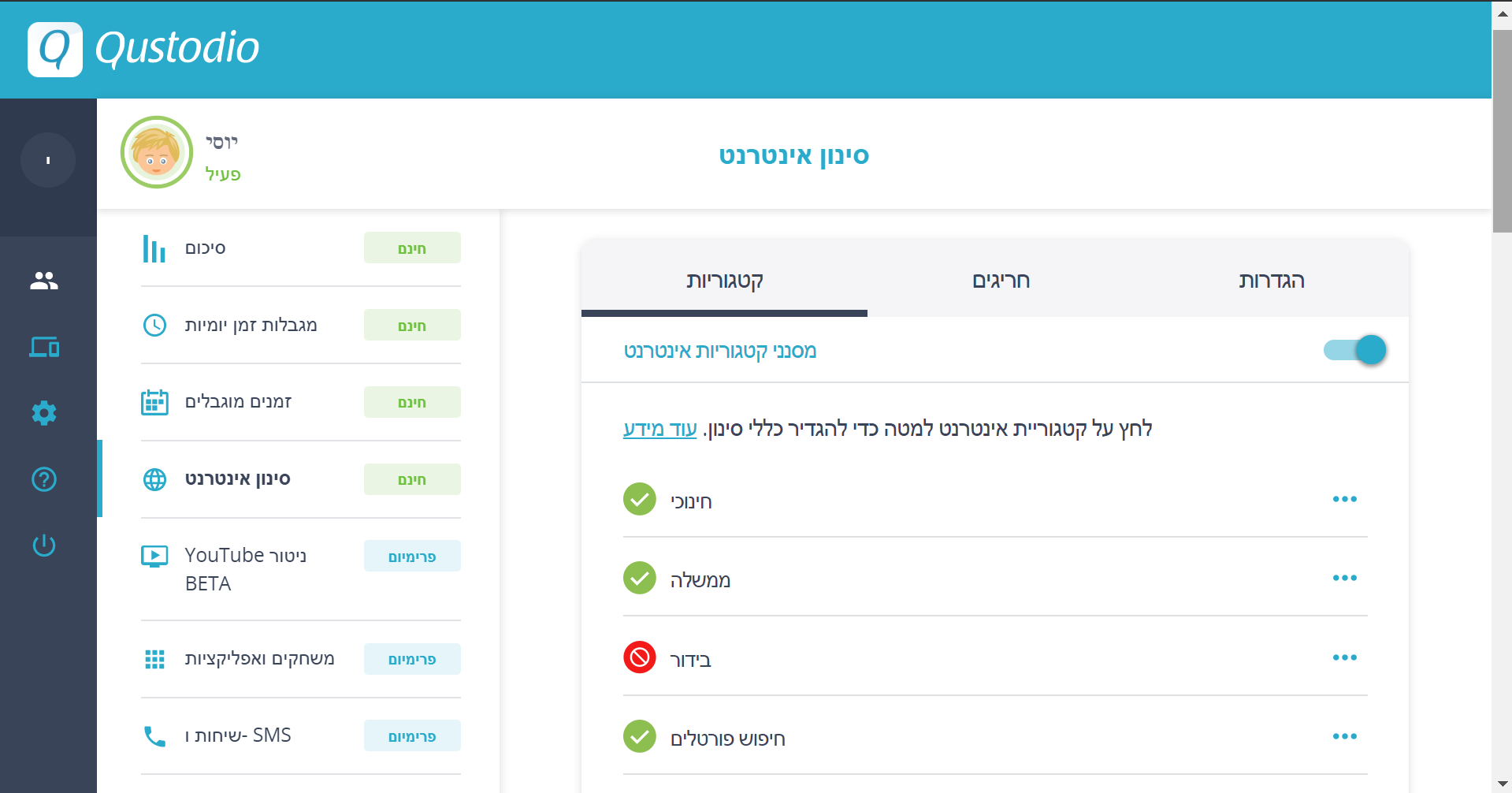Viewport: 1512px width, 793px height.
Task: Open the three-dot menu for חינוכי
Action: point(1345,499)
